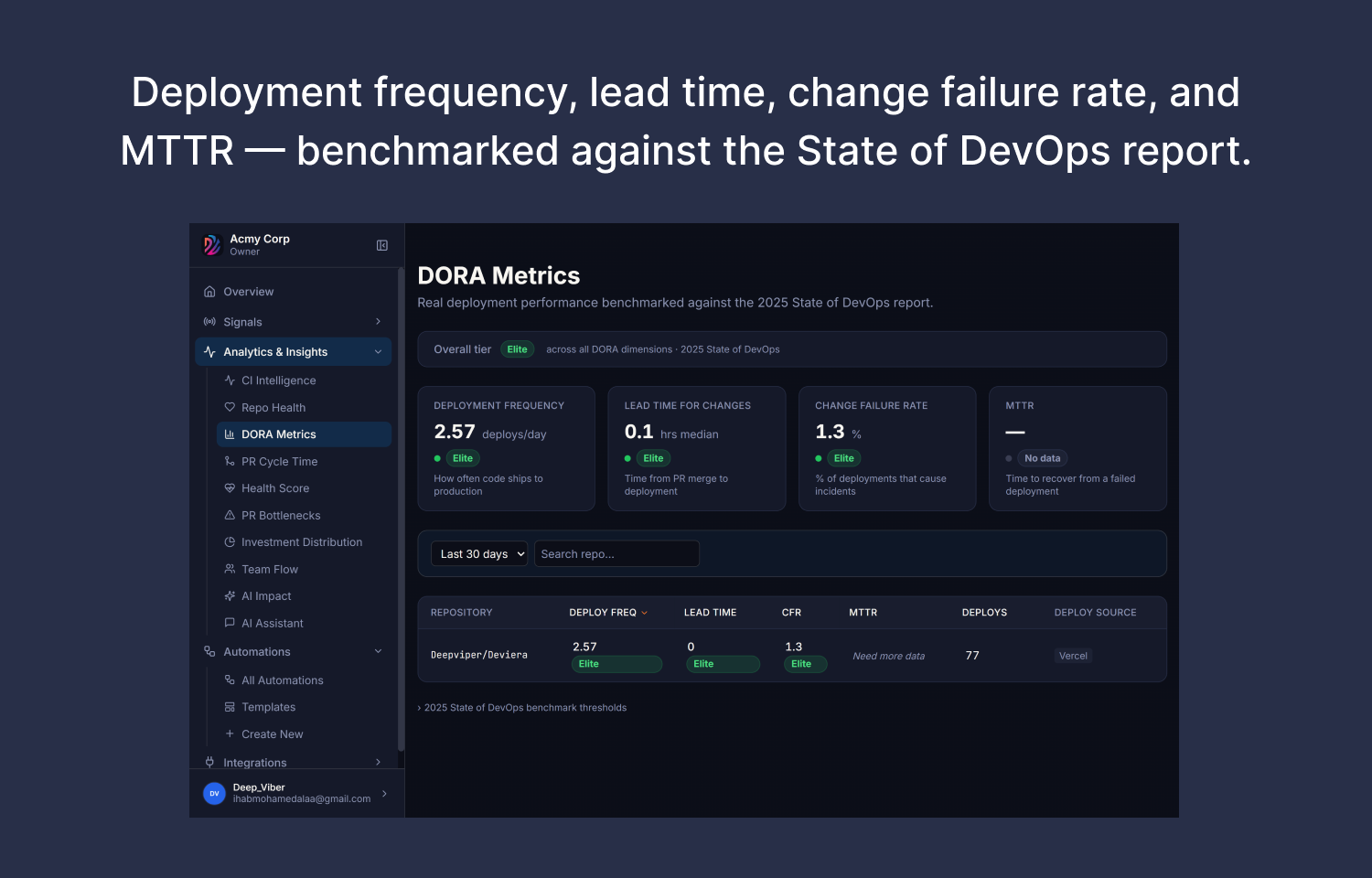This screenshot has height=878, width=1372.
Task: Expand 2025 State of DevOps benchmark thresholds
Action: [522, 708]
